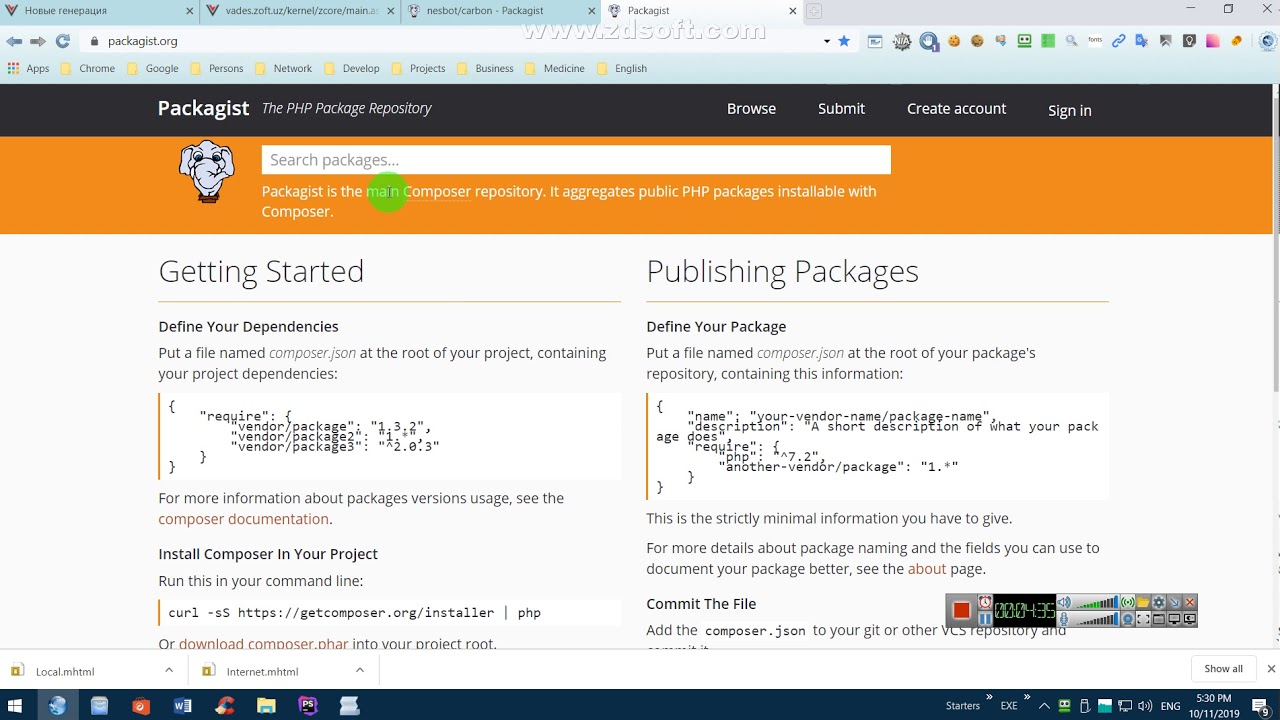
Task: Open the bookmark bar dropdown arrow
Action: tap(827, 41)
